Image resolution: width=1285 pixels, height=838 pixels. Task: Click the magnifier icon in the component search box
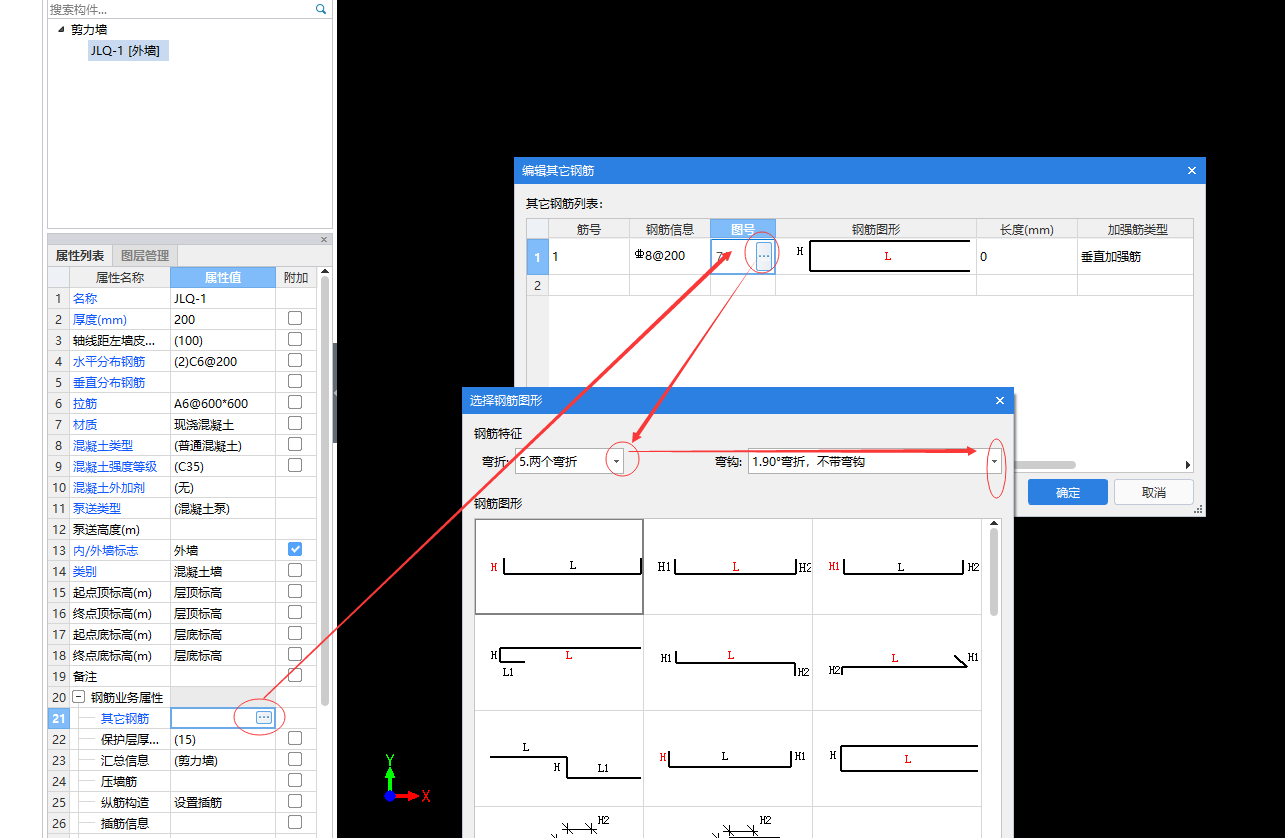coord(321,8)
